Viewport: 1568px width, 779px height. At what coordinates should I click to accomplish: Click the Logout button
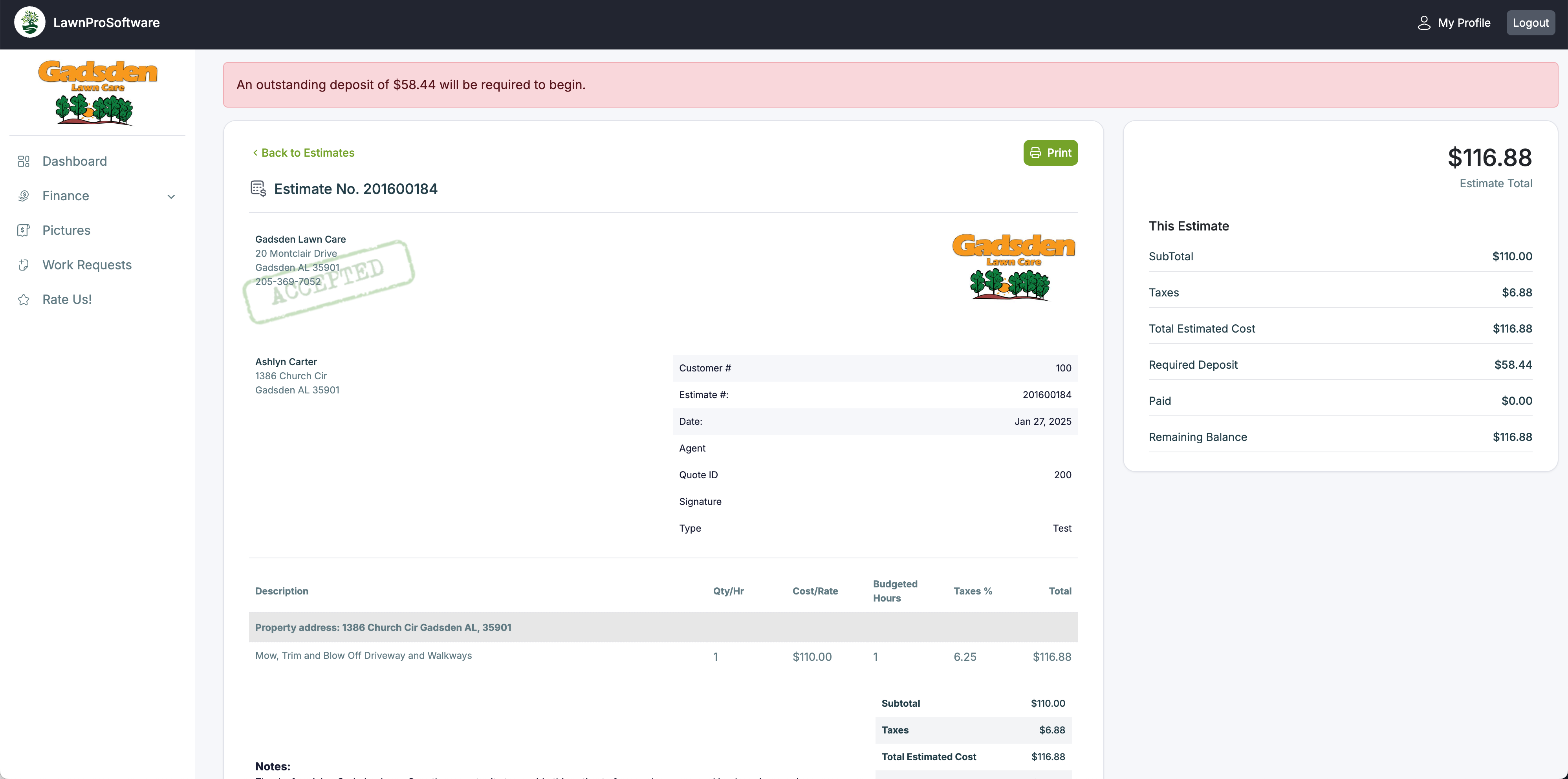[1530, 22]
